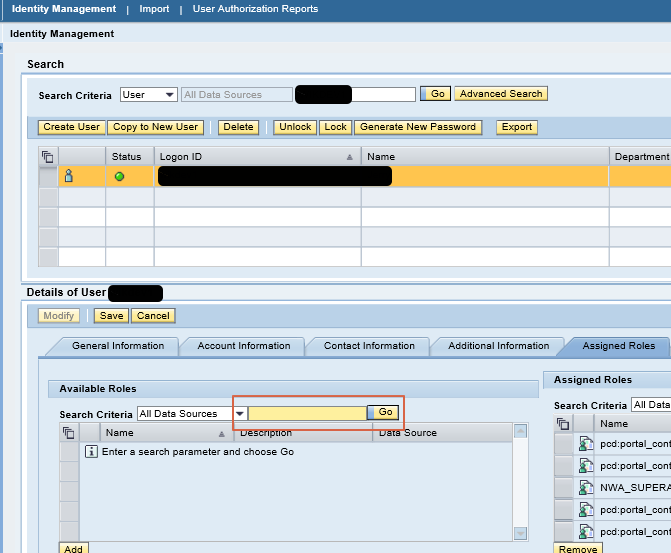
Task: Open the User search type dropdown
Action: click(x=170, y=95)
